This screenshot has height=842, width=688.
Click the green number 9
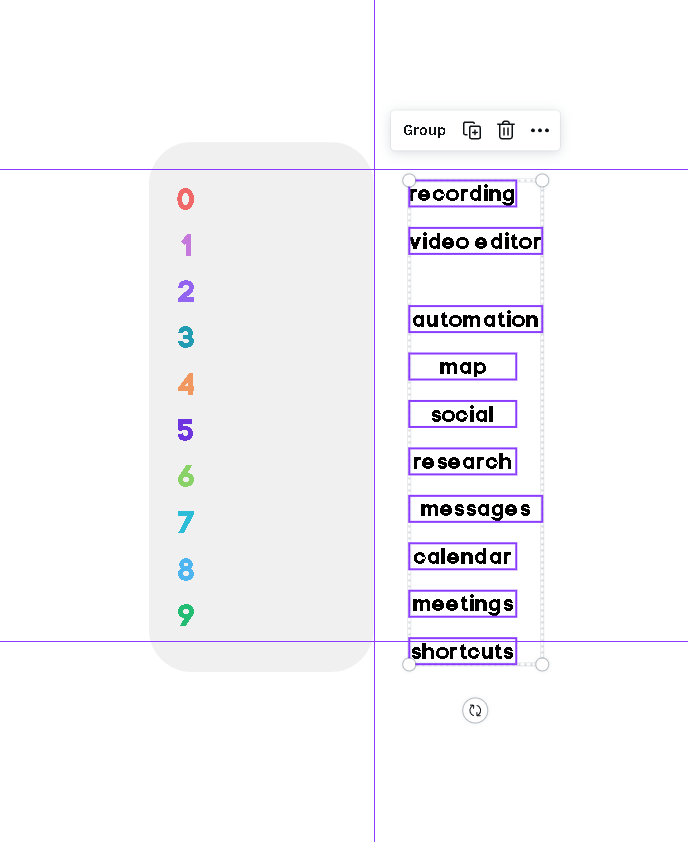186,615
